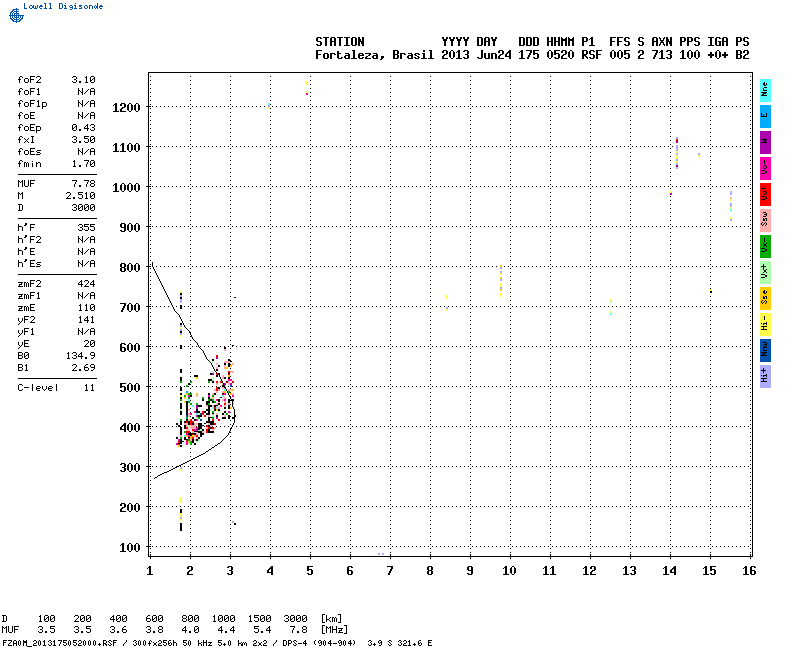Select the yellow Hi- legend swatch

click(x=765, y=324)
